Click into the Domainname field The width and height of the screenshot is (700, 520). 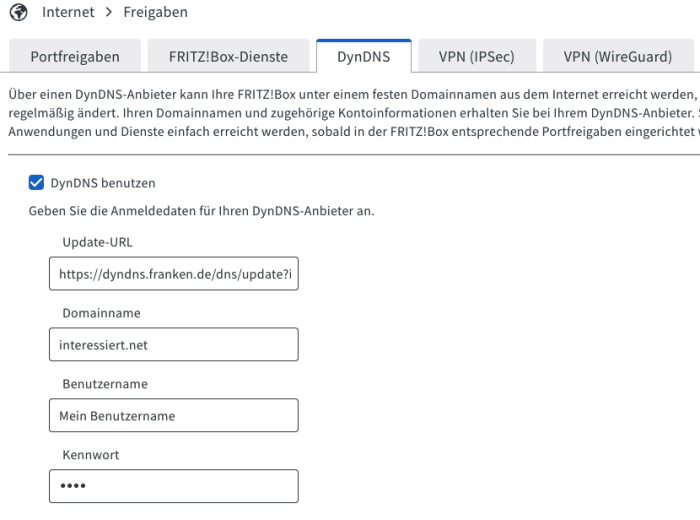point(173,345)
